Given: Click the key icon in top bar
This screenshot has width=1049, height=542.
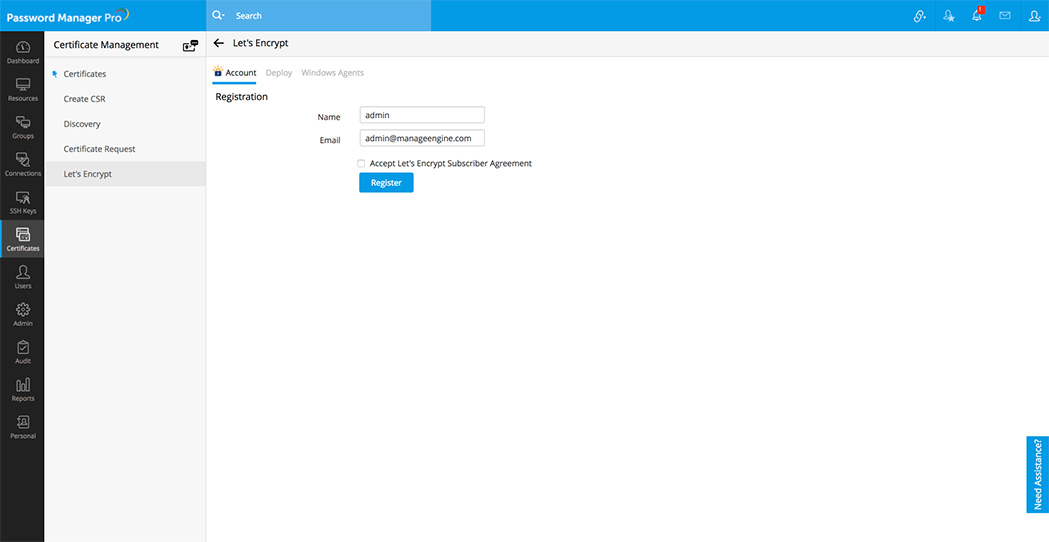Looking at the screenshot, I should point(919,16).
